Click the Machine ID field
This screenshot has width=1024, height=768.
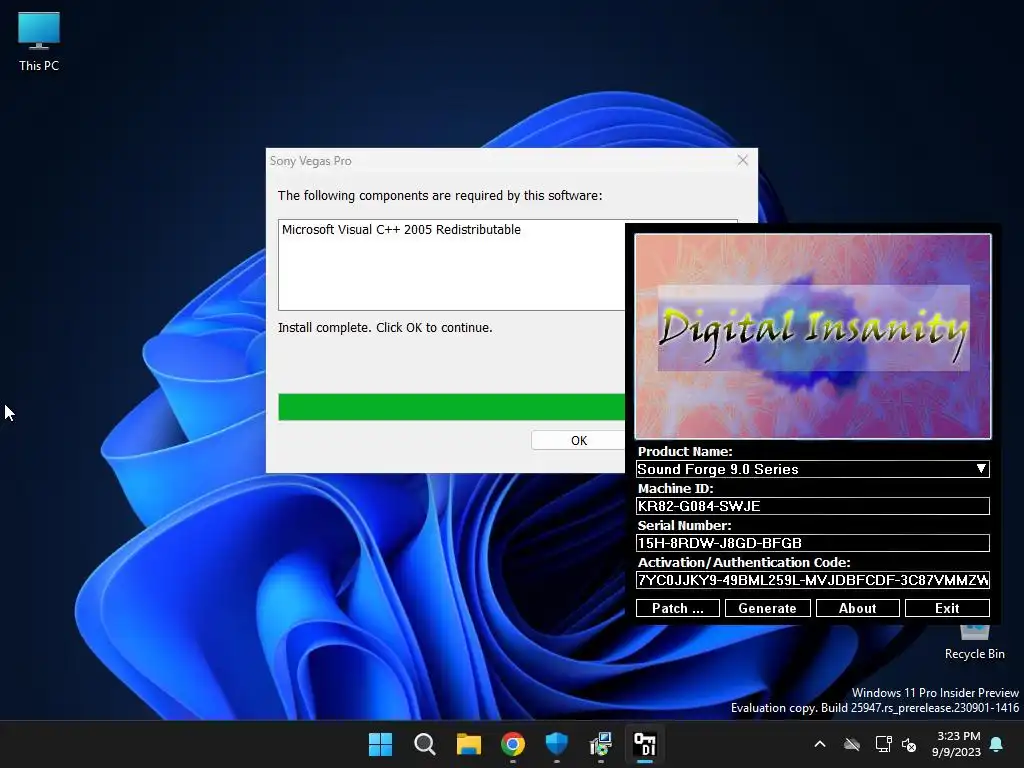point(812,506)
